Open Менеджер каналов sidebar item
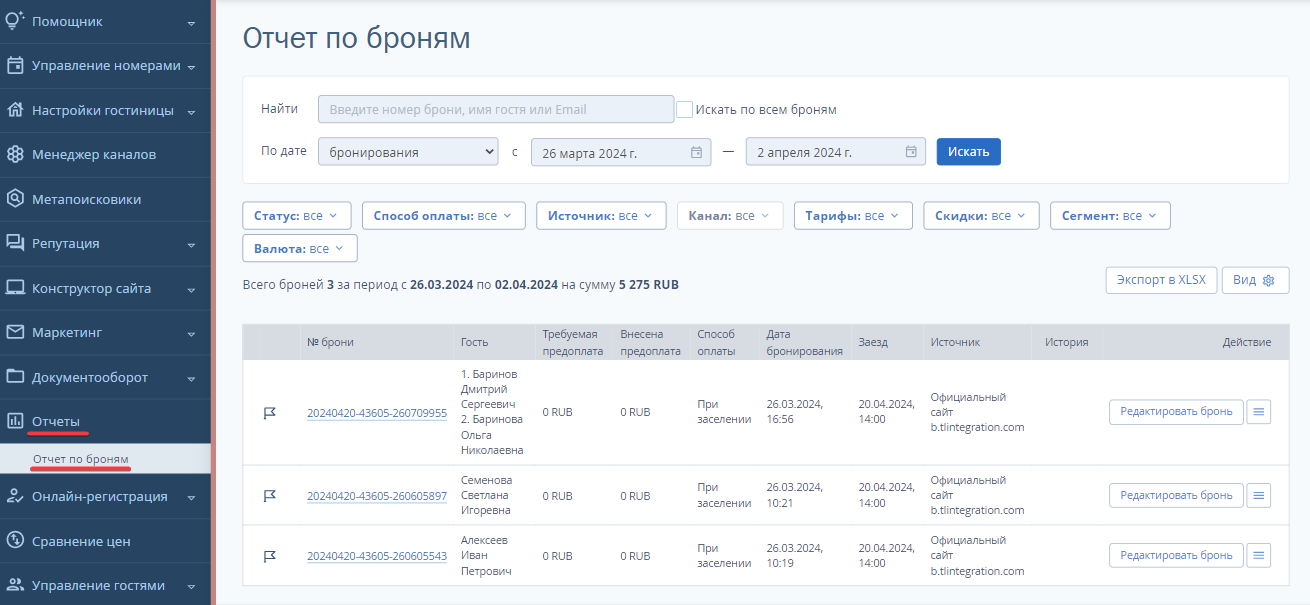The height and width of the screenshot is (605, 1310). coord(105,155)
